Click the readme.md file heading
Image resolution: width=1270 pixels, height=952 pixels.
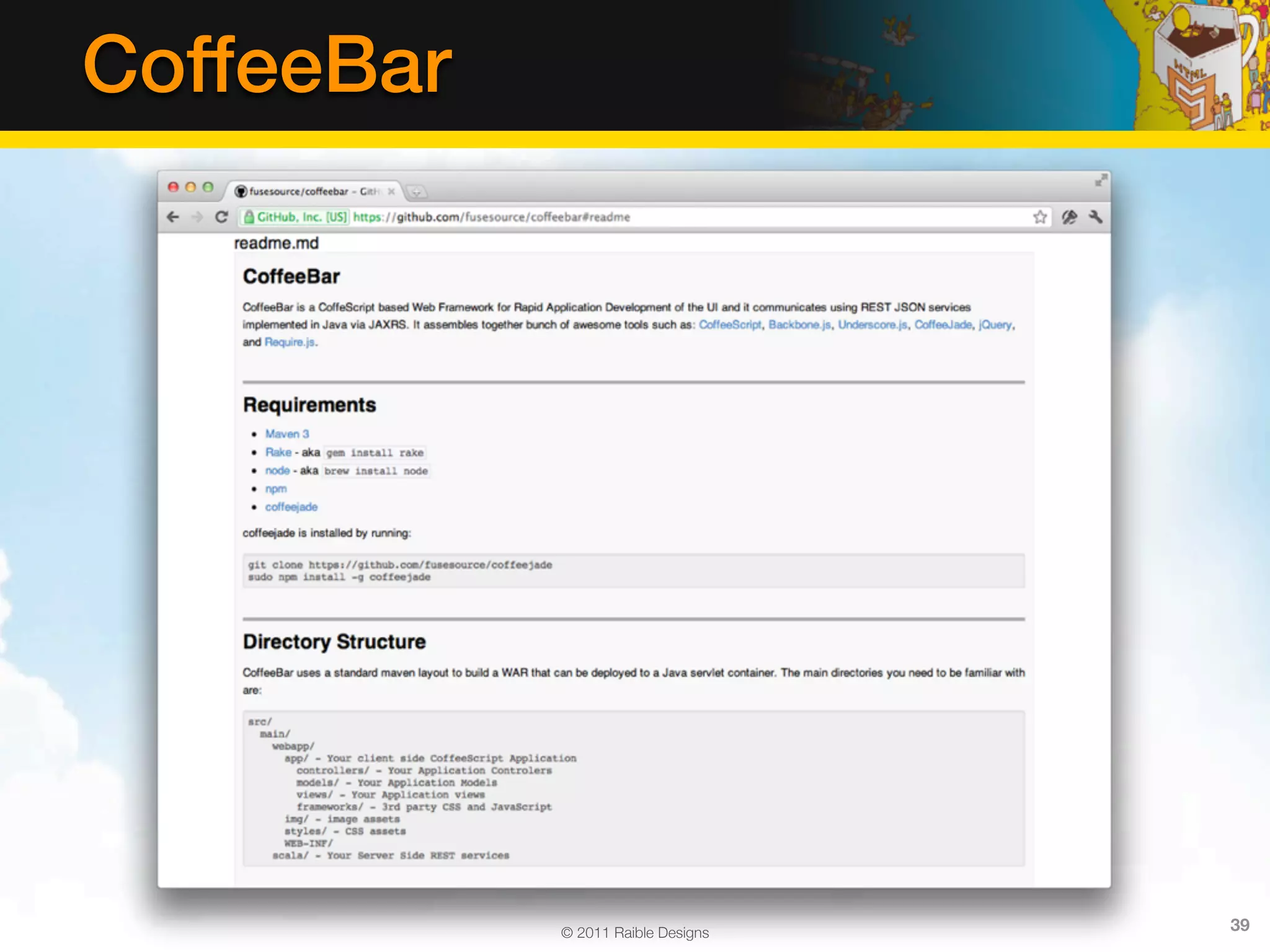click(276, 243)
